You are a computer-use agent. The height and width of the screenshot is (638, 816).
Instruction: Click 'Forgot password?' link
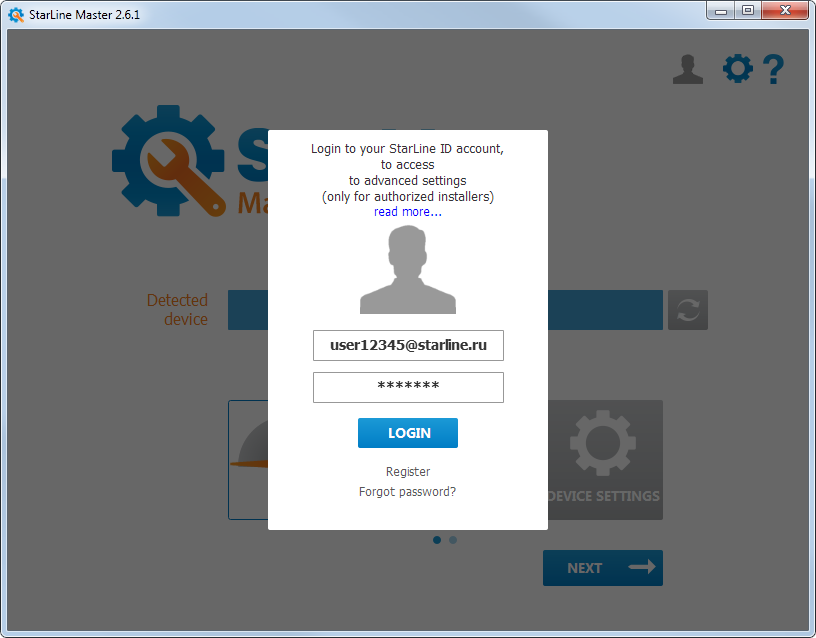(x=407, y=492)
